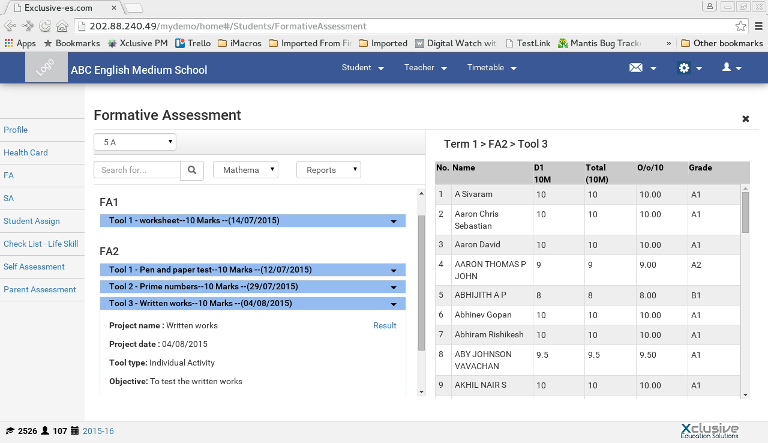Close the Formative Assessment panel
This screenshot has height=443, width=768.
pos(745,119)
